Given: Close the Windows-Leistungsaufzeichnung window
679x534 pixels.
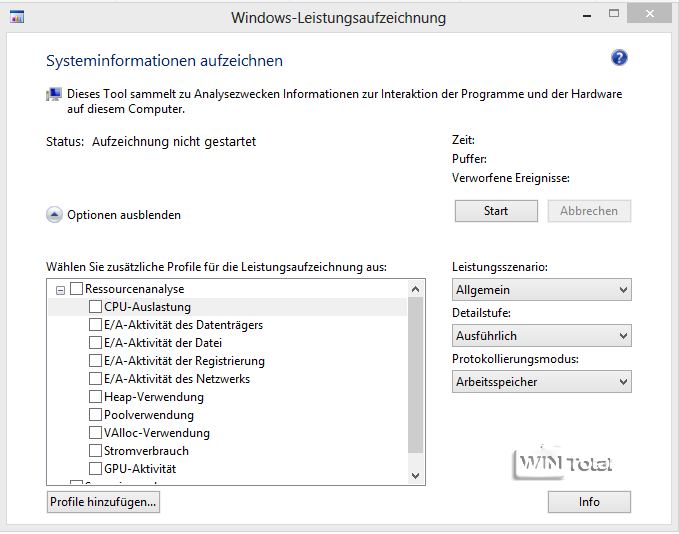Looking at the screenshot, I should click(x=650, y=13).
